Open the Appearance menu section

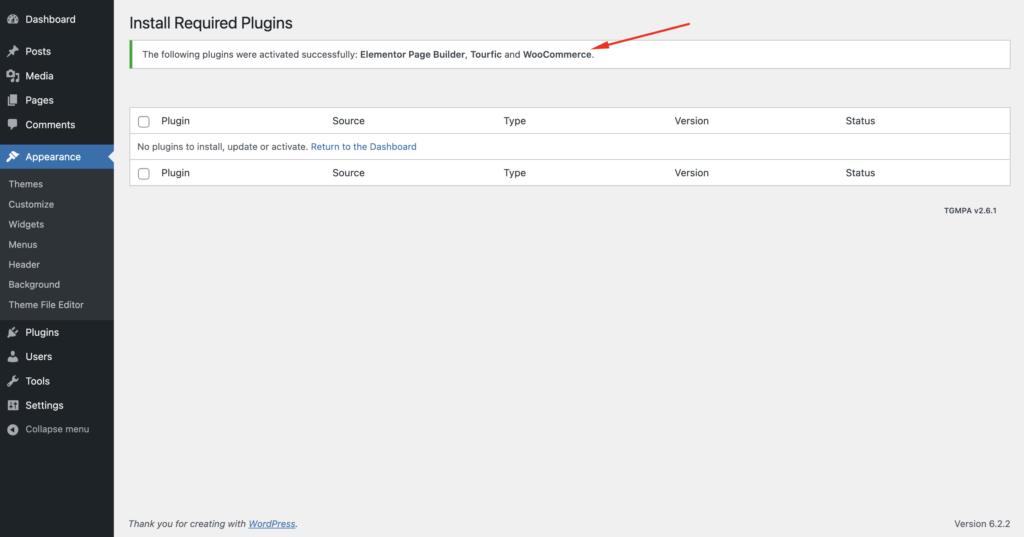click(x=57, y=157)
